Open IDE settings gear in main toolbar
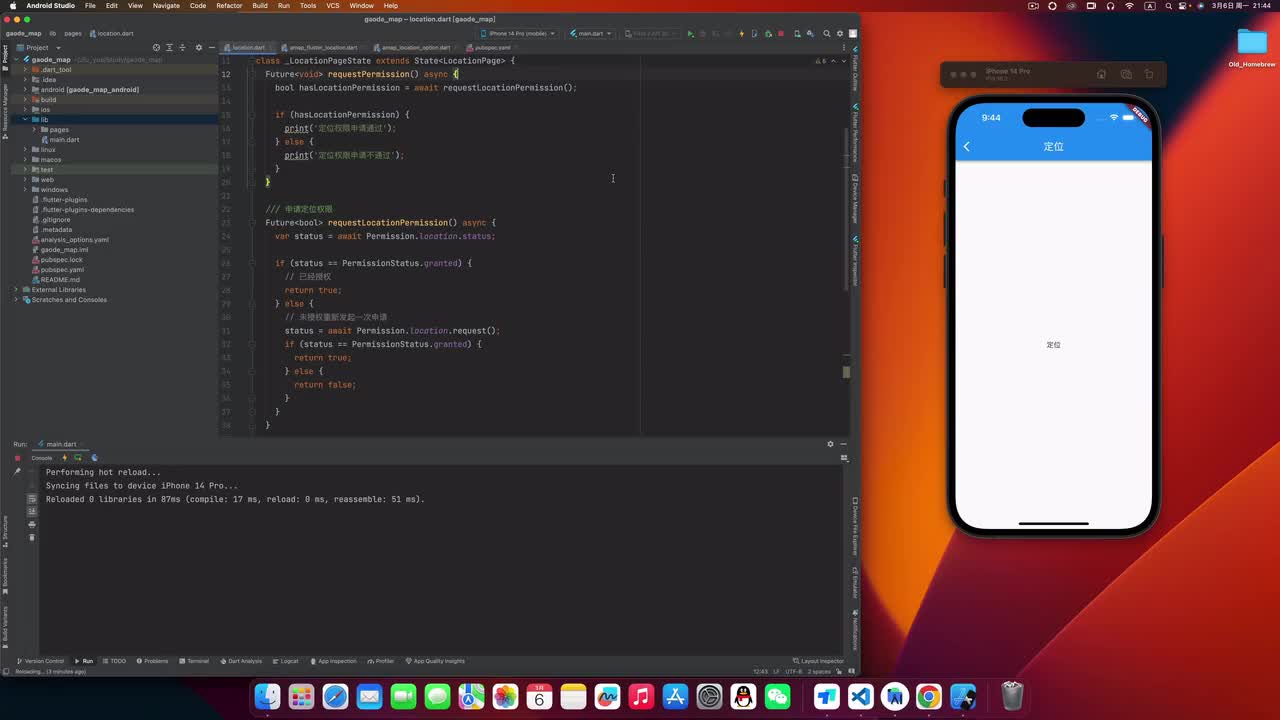1280x720 pixels. click(x=840, y=34)
